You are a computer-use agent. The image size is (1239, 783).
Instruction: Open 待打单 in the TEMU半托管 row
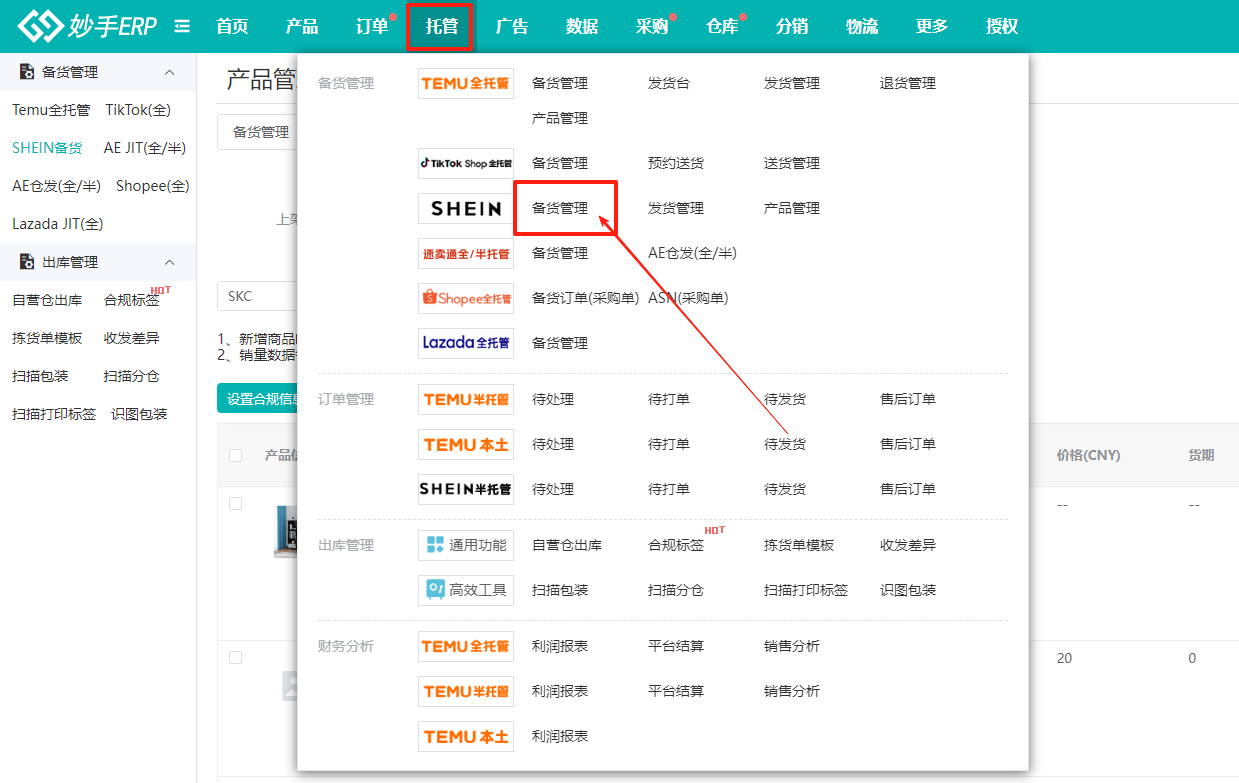click(x=669, y=399)
